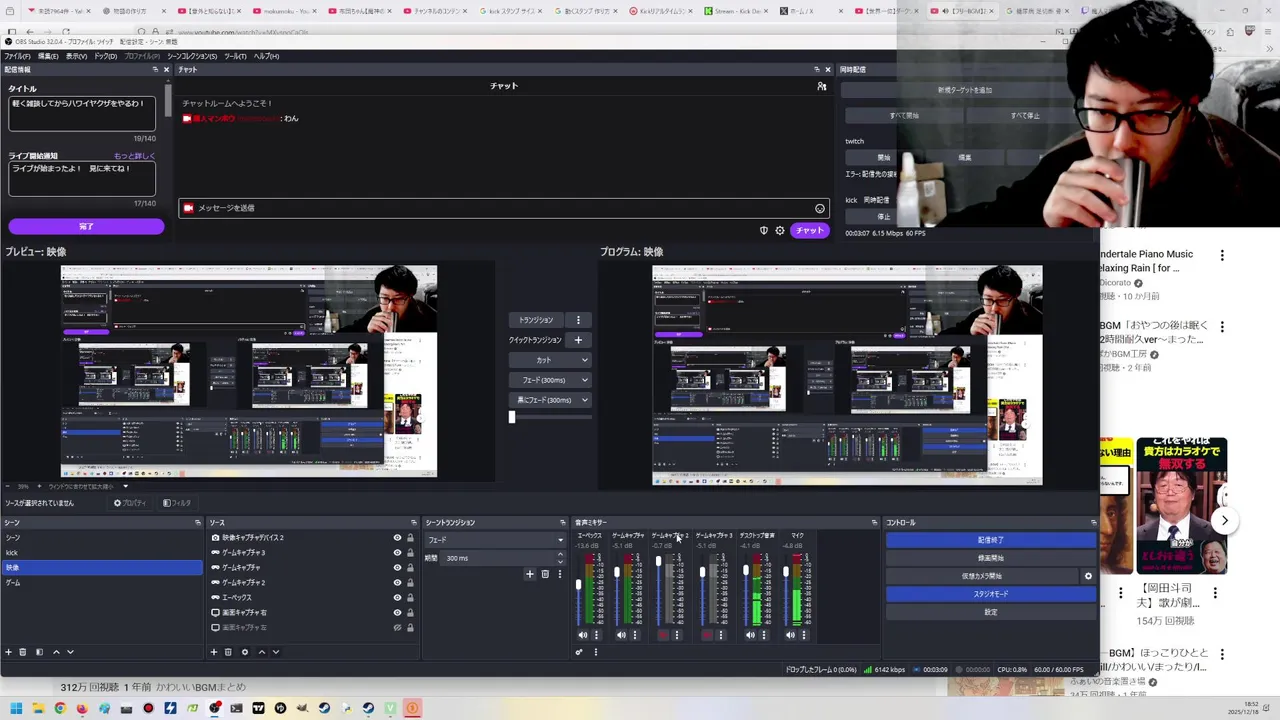This screenshot has width=1280, height=720.
Task: Open the ヘルプ(H) menu
Action: pos(266,56)
